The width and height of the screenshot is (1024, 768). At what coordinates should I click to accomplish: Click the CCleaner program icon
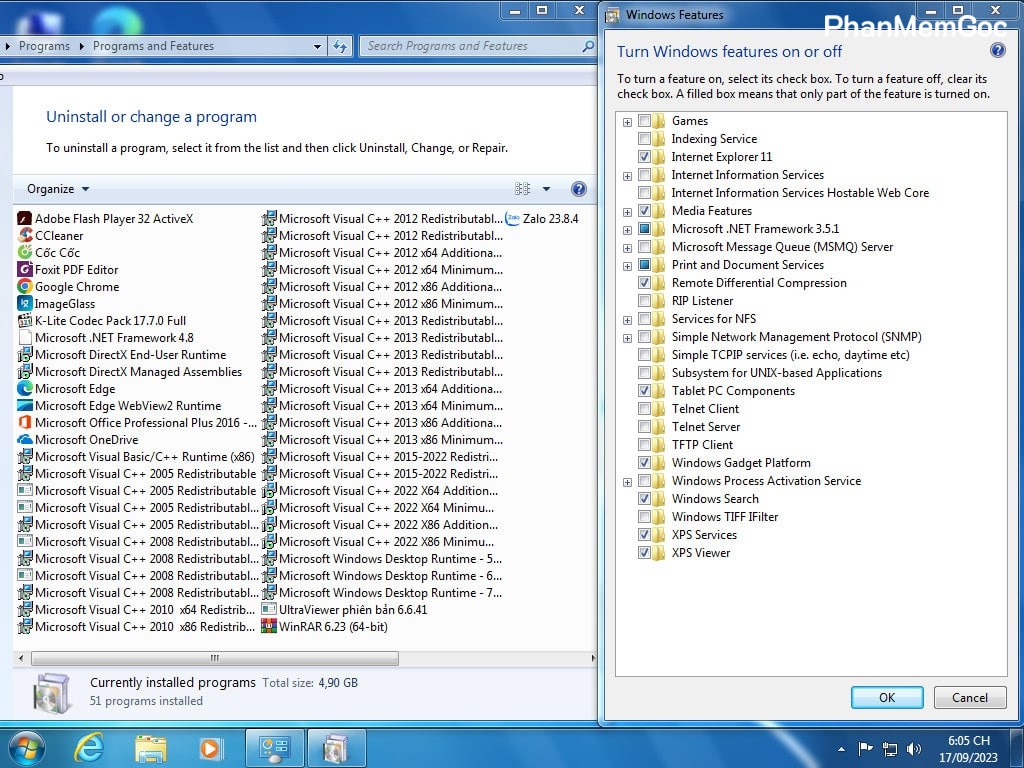tap(25, 236)
